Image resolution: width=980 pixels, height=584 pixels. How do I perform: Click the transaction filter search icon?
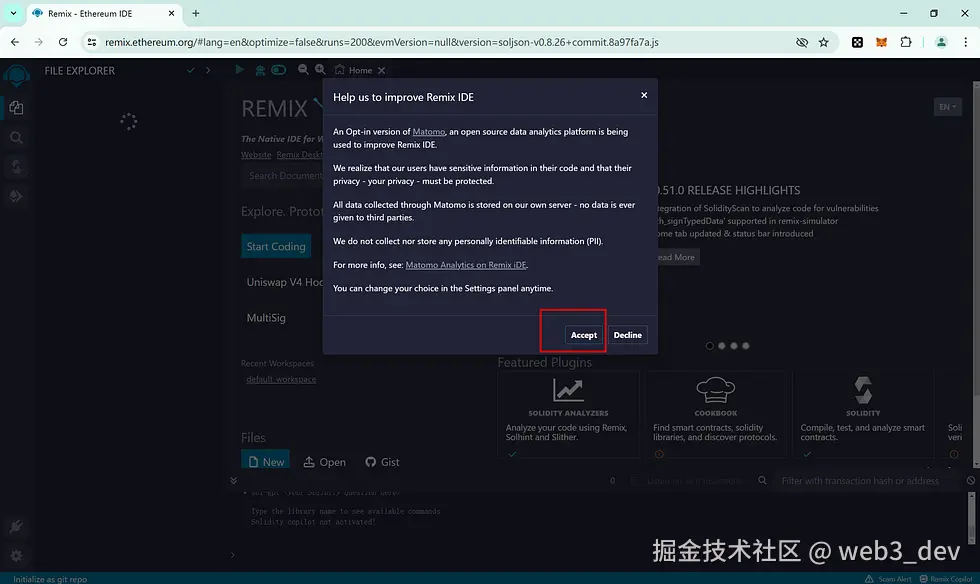coord(762,480)
